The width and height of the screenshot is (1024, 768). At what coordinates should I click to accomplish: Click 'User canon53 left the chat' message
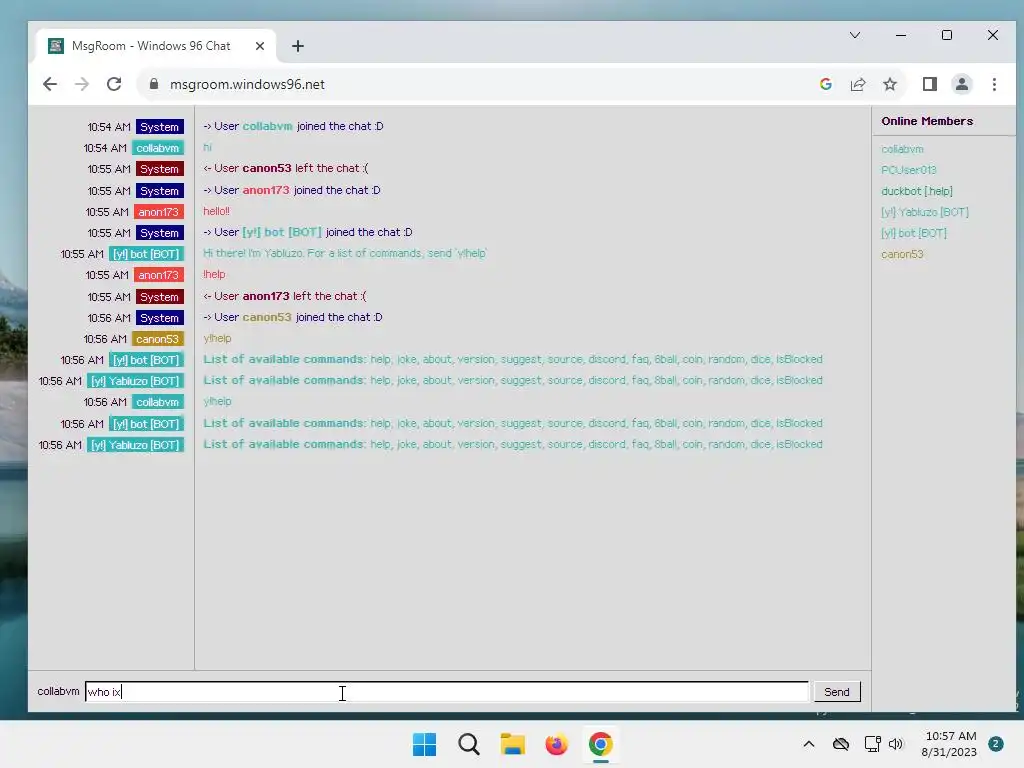285,168
